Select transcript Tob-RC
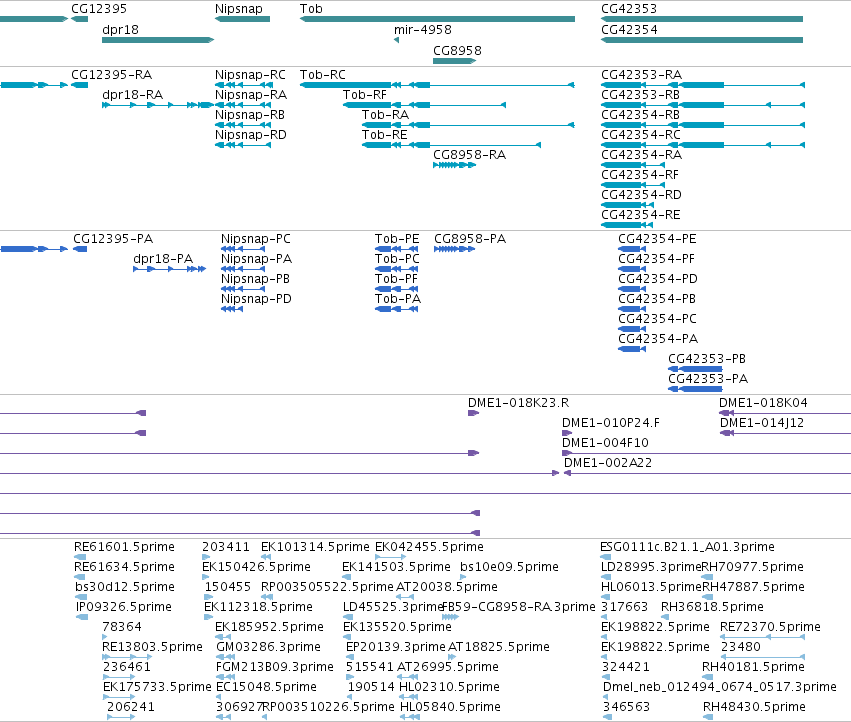851x722 pixels. [322, 74]
